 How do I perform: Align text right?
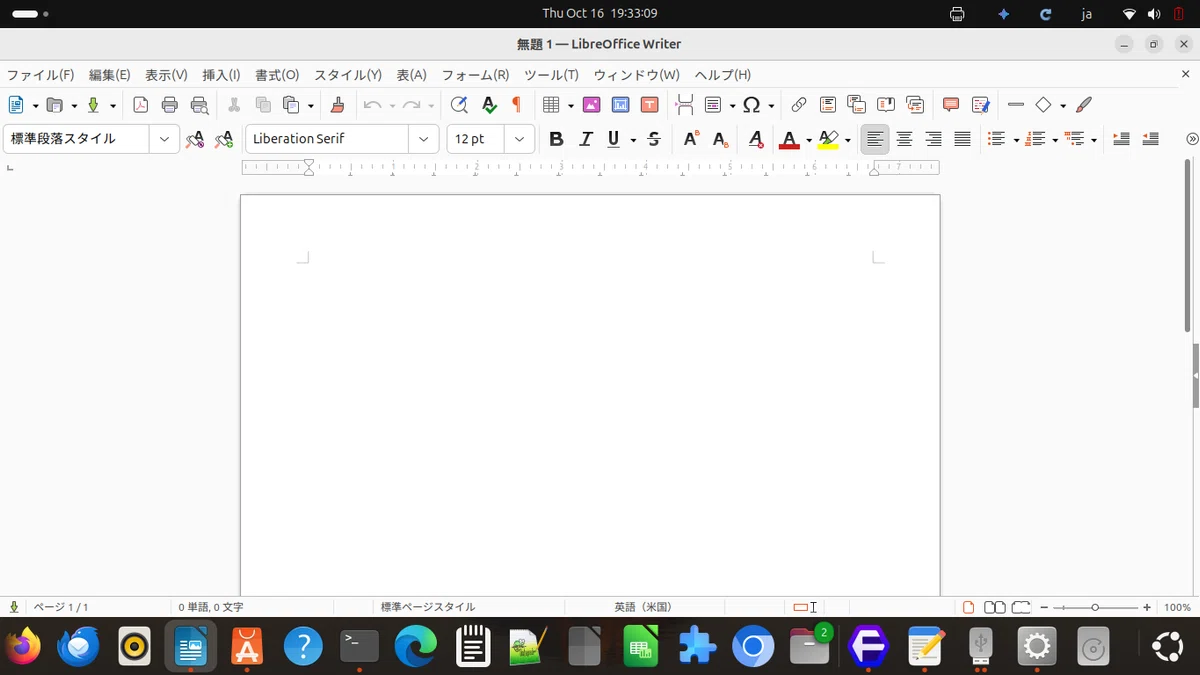[x=933, y=139]
